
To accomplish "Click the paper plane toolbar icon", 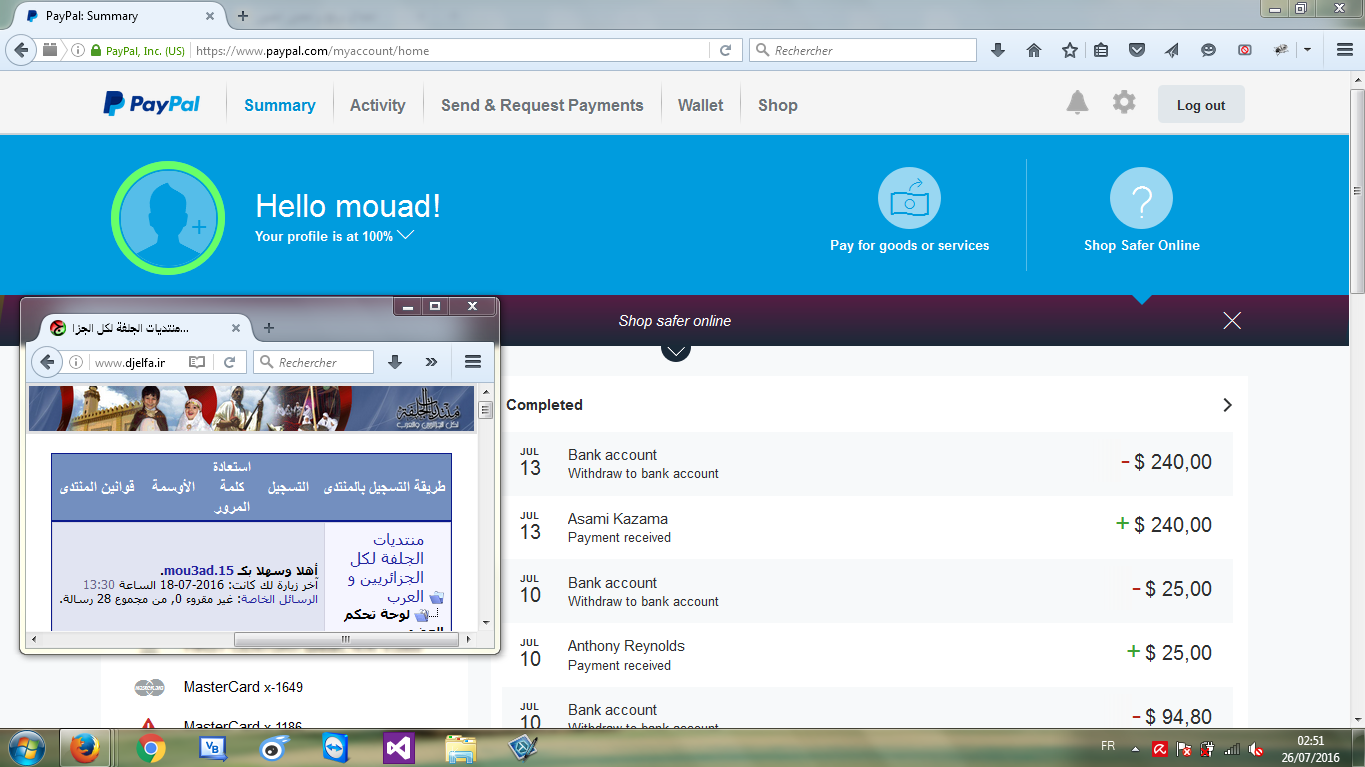I will [x=1172, y=50].
